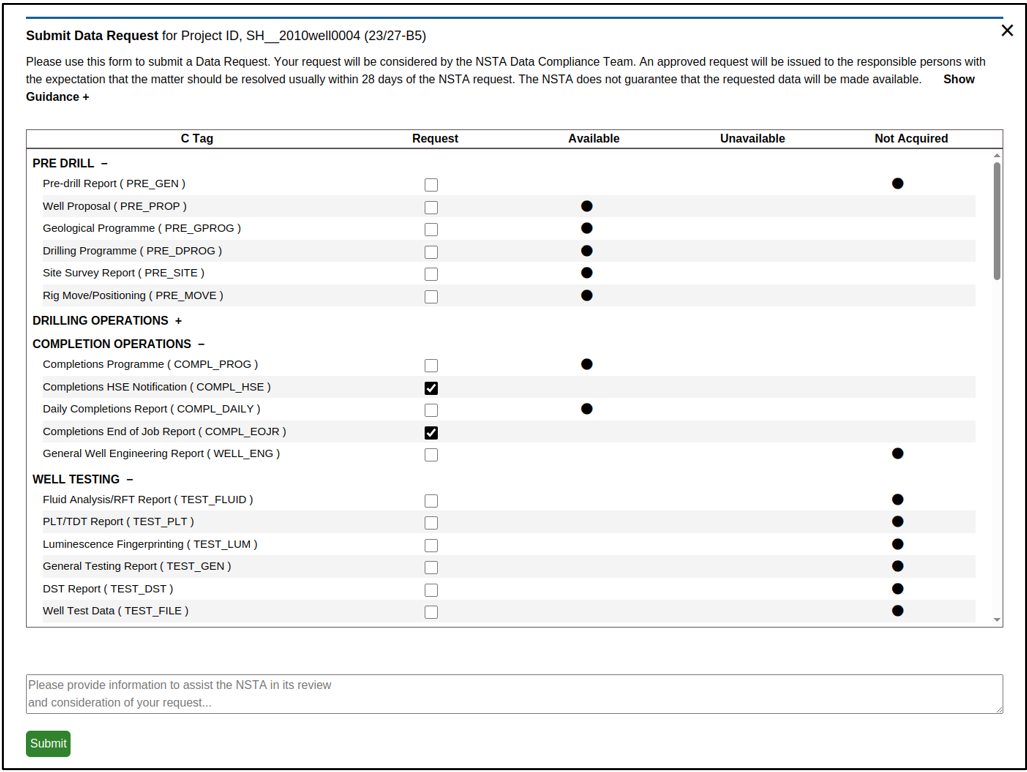Tick request box for Drilling Programme
The width and height of the screenshot is (1027, 772).
coord(431,252)
